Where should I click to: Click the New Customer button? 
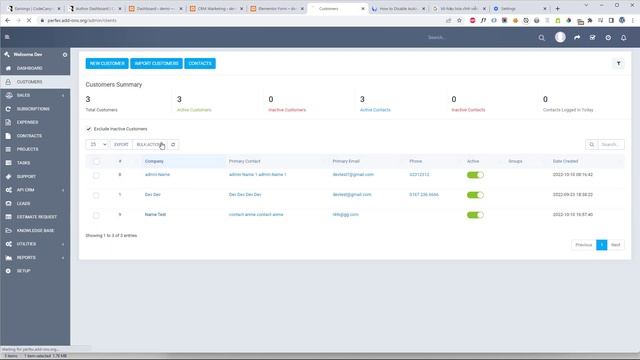pyautogui.click(x=107, y=64)
